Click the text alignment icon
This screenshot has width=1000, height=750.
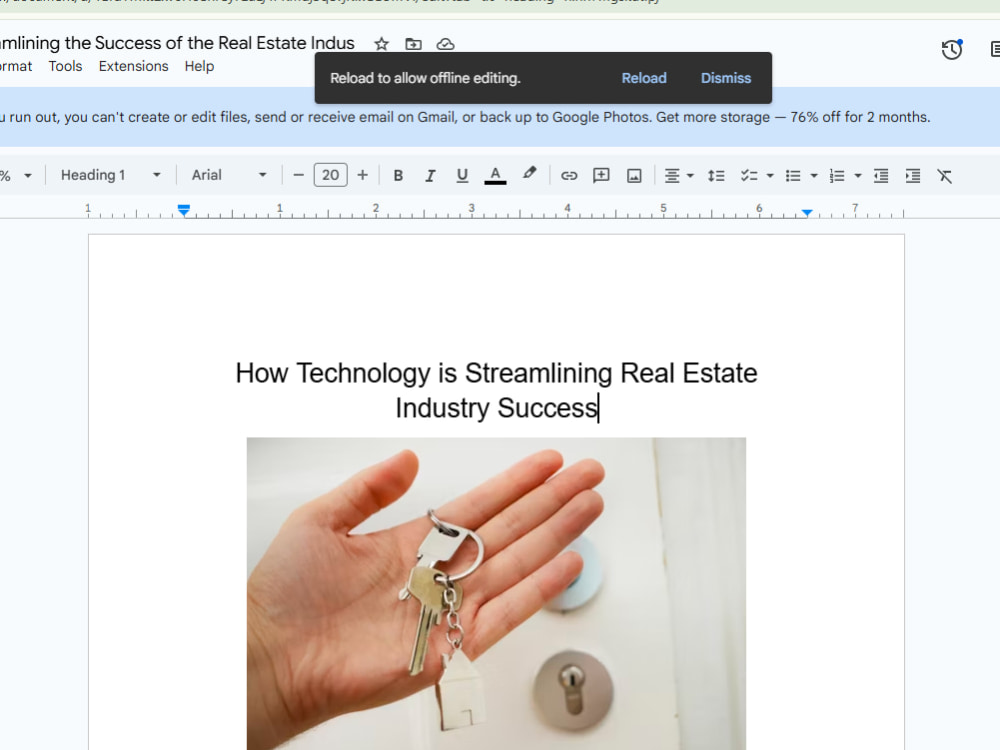(x=672, y=175)
